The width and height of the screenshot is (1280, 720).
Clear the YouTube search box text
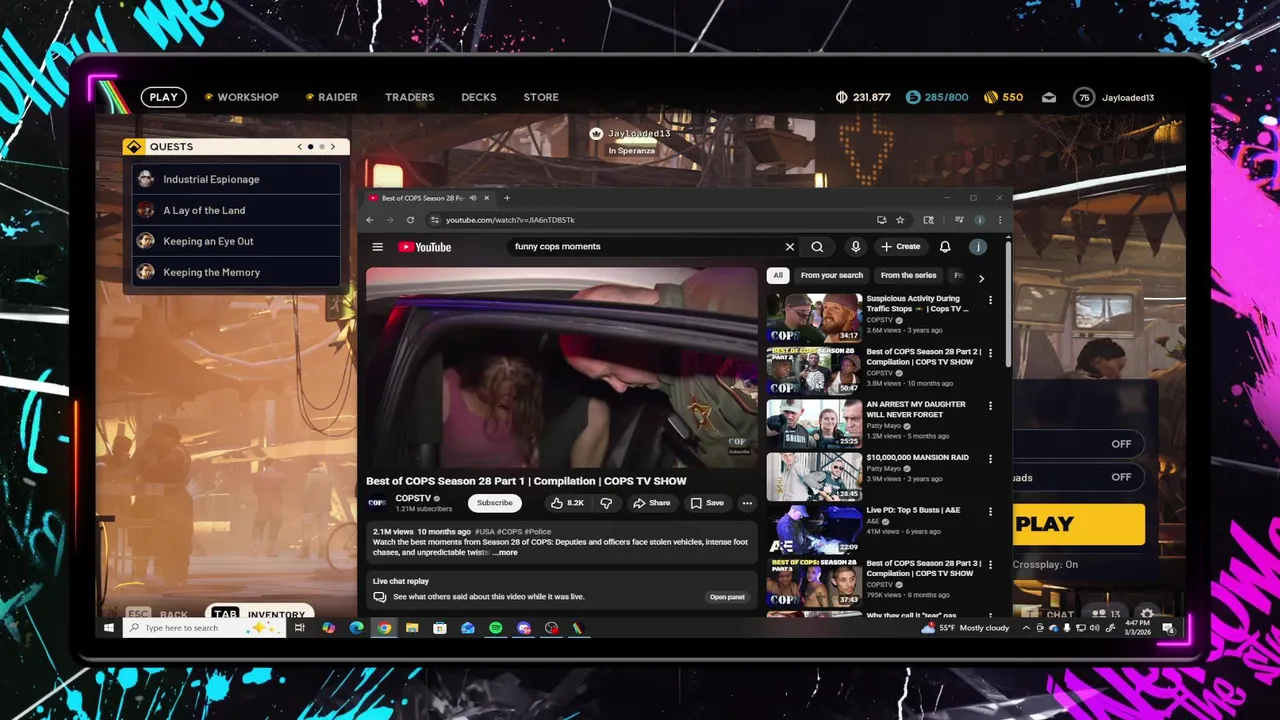click(790, 247)
